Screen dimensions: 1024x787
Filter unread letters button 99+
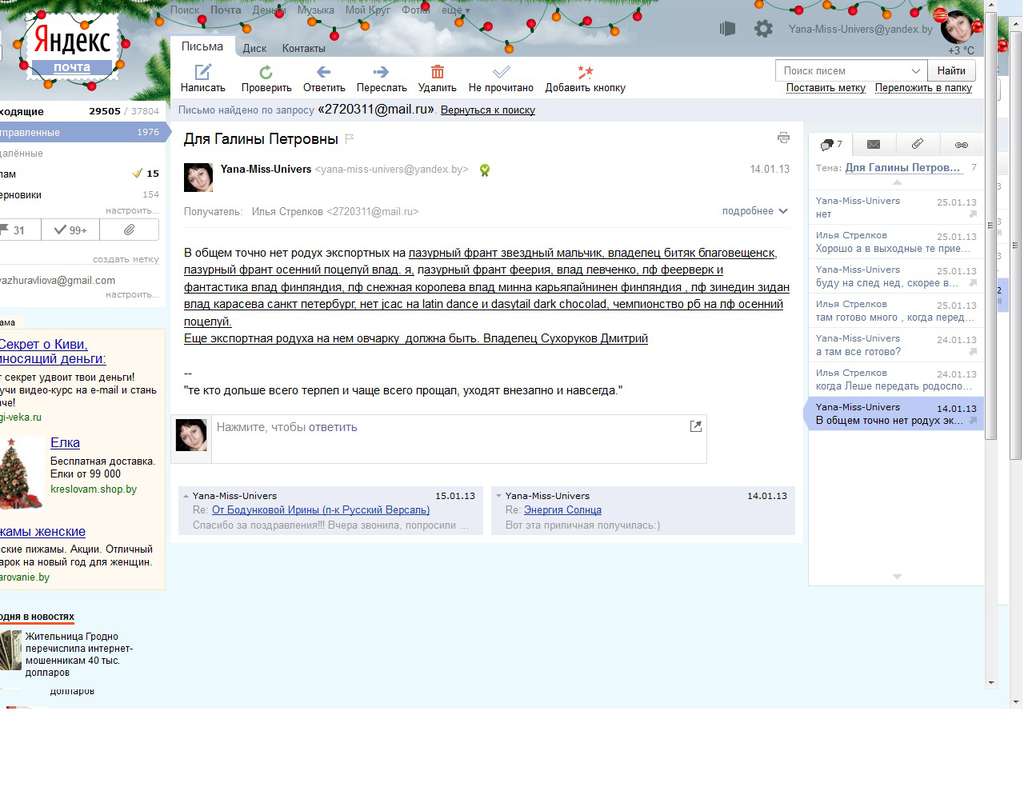tap(71, 230)
